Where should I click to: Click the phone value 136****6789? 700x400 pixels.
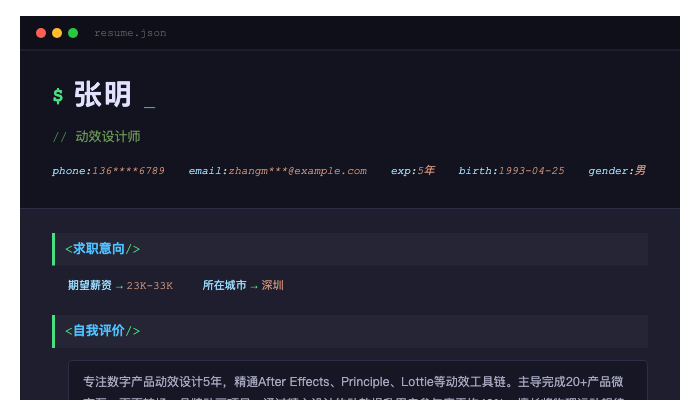(x=128, y=171)
